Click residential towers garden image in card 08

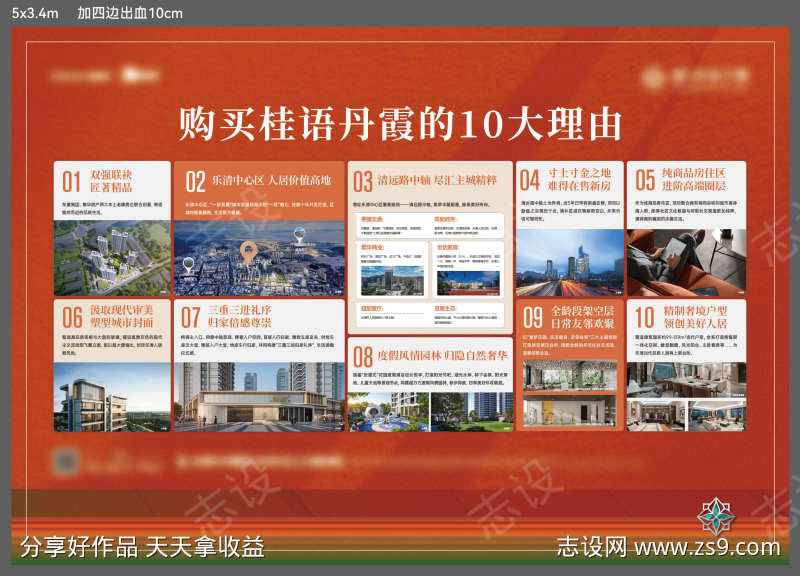click(x=472, y=412)
